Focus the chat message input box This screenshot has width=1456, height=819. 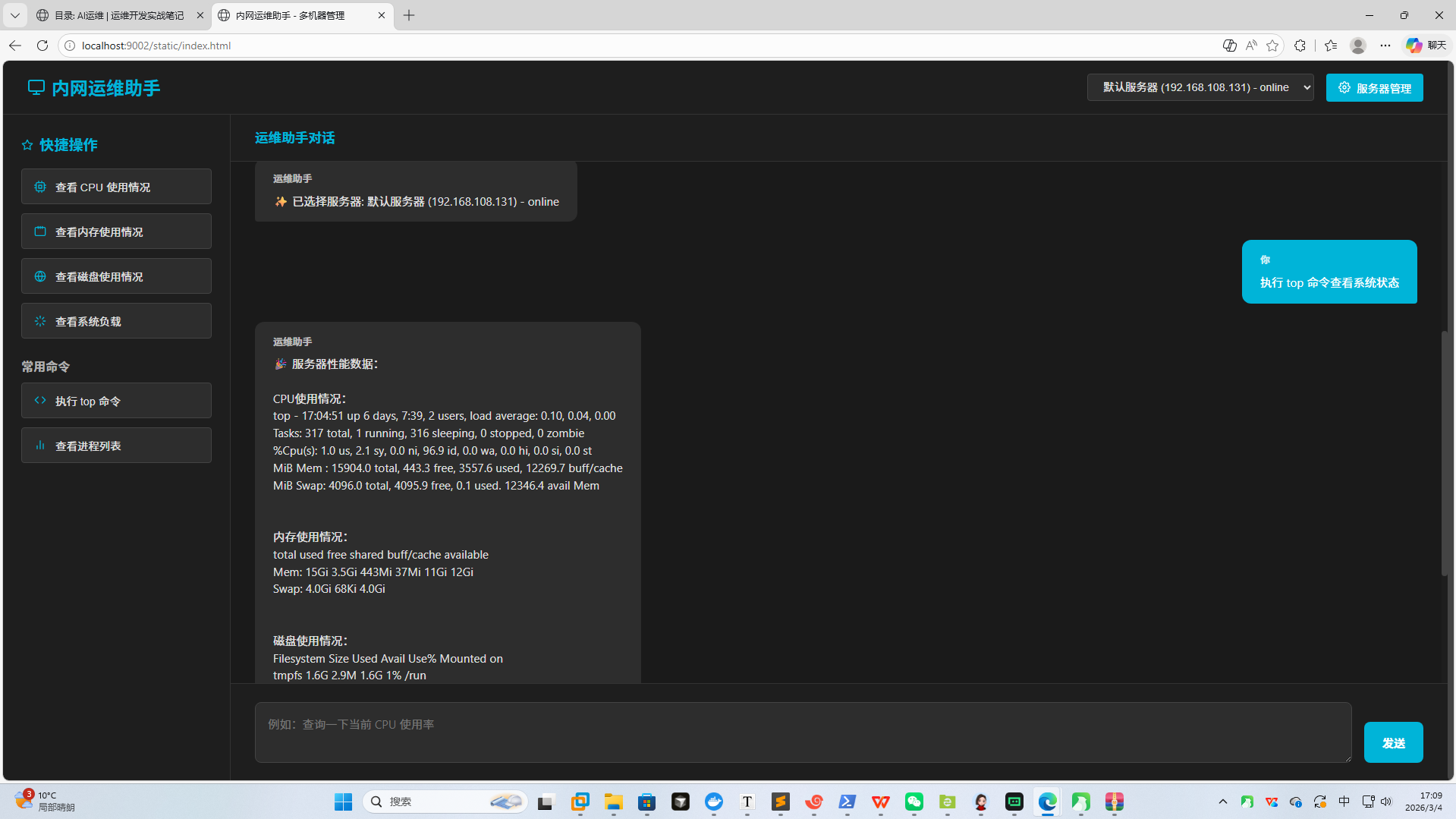pyautogui.click(x=803, y=732)
